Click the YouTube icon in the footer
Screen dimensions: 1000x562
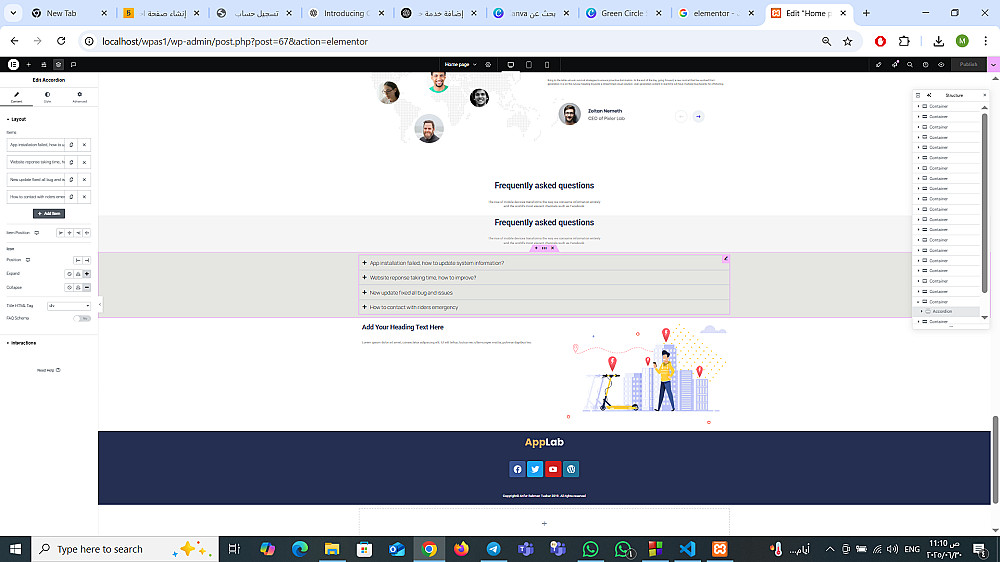pyautogui.click(x=553, y=470)
